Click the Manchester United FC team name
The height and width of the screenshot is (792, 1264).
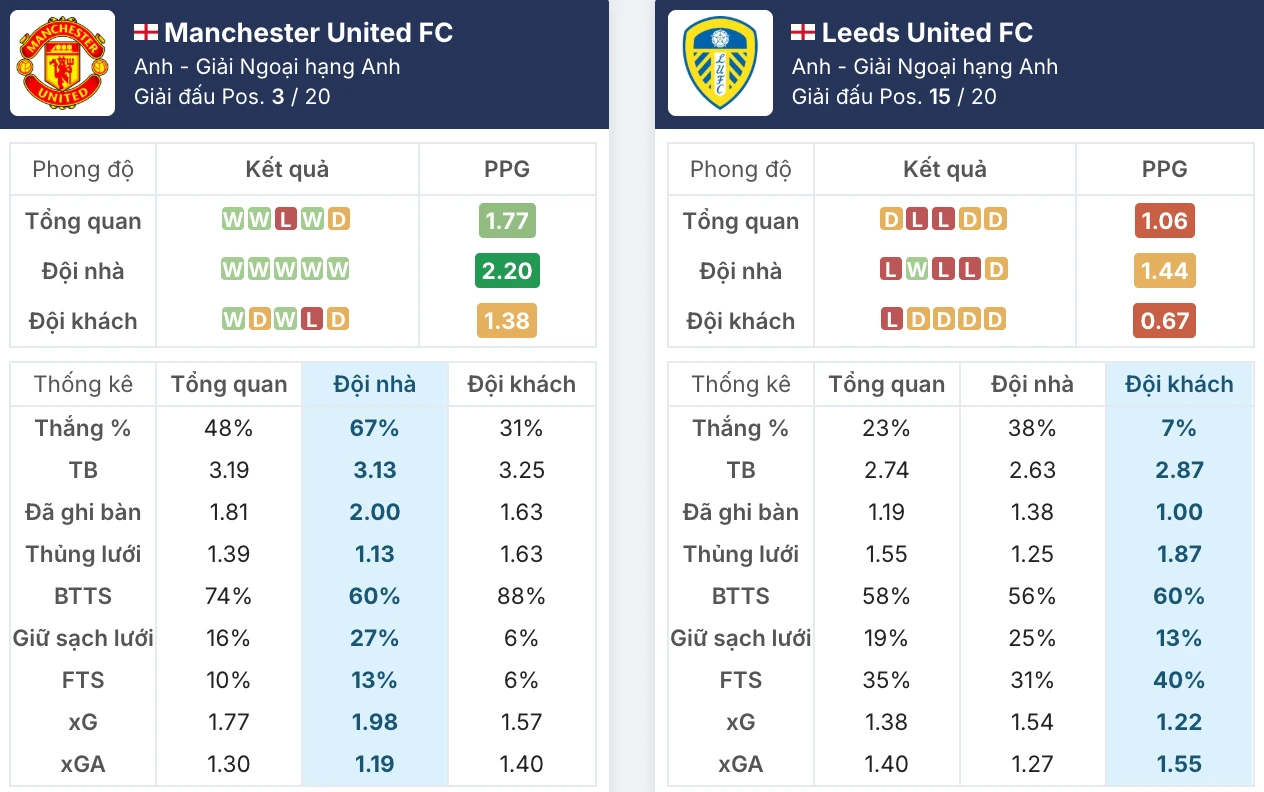pos(310,32)
